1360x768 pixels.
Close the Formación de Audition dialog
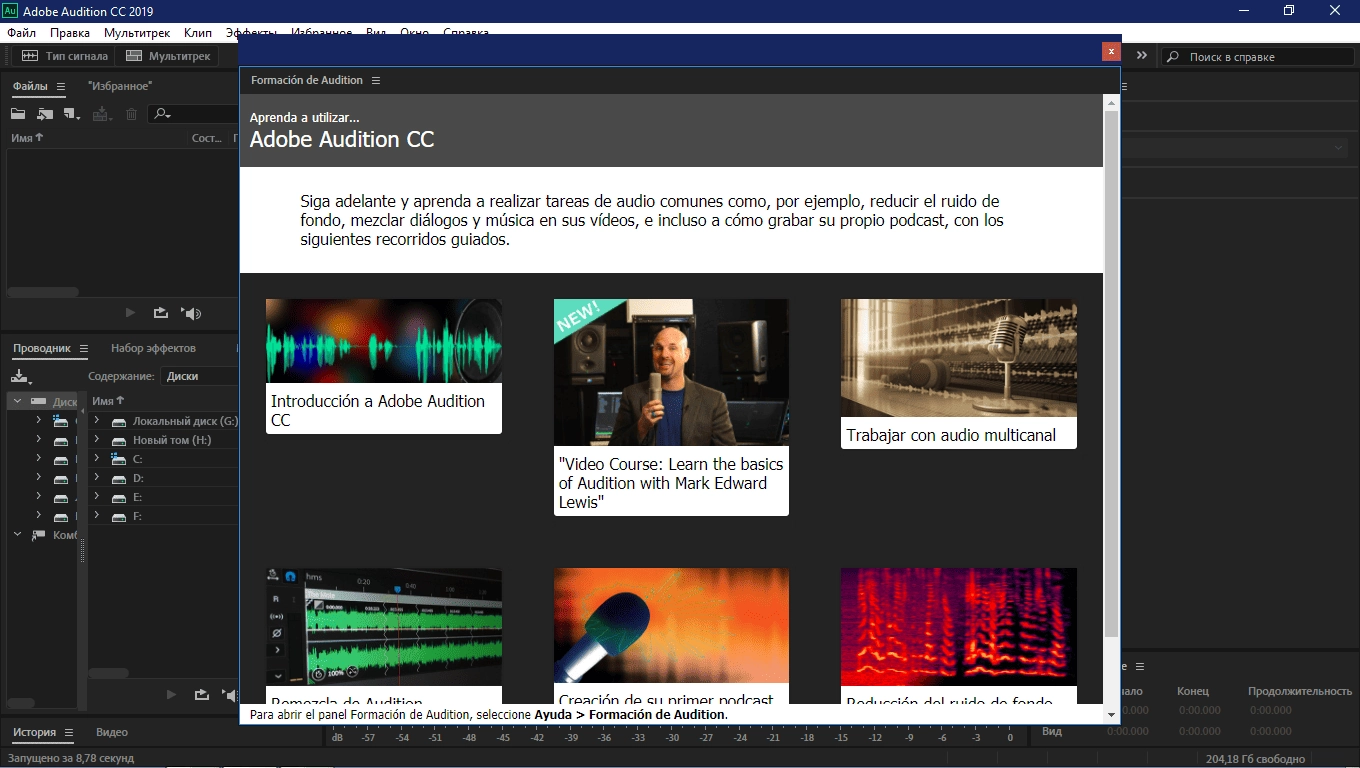[x=1110, y=51]
